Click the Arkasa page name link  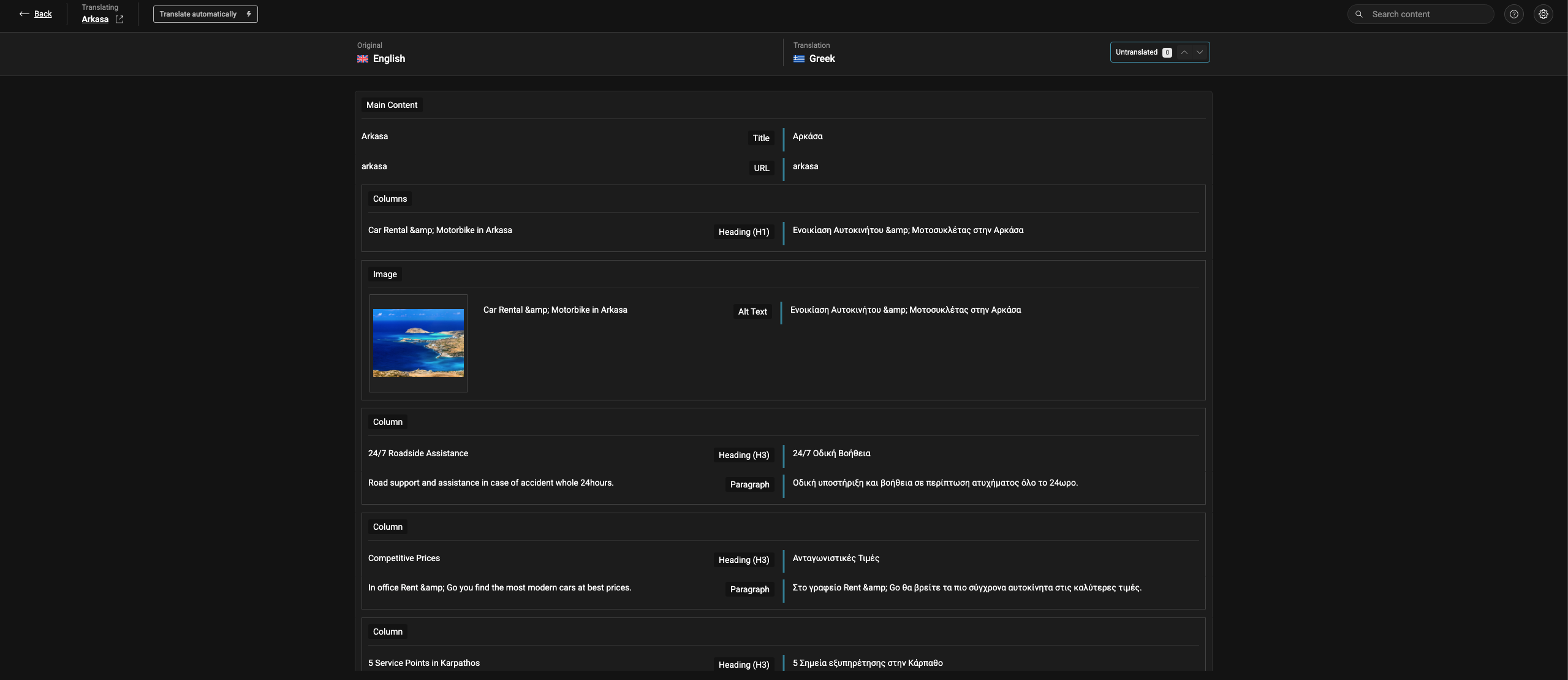(95, 20)
